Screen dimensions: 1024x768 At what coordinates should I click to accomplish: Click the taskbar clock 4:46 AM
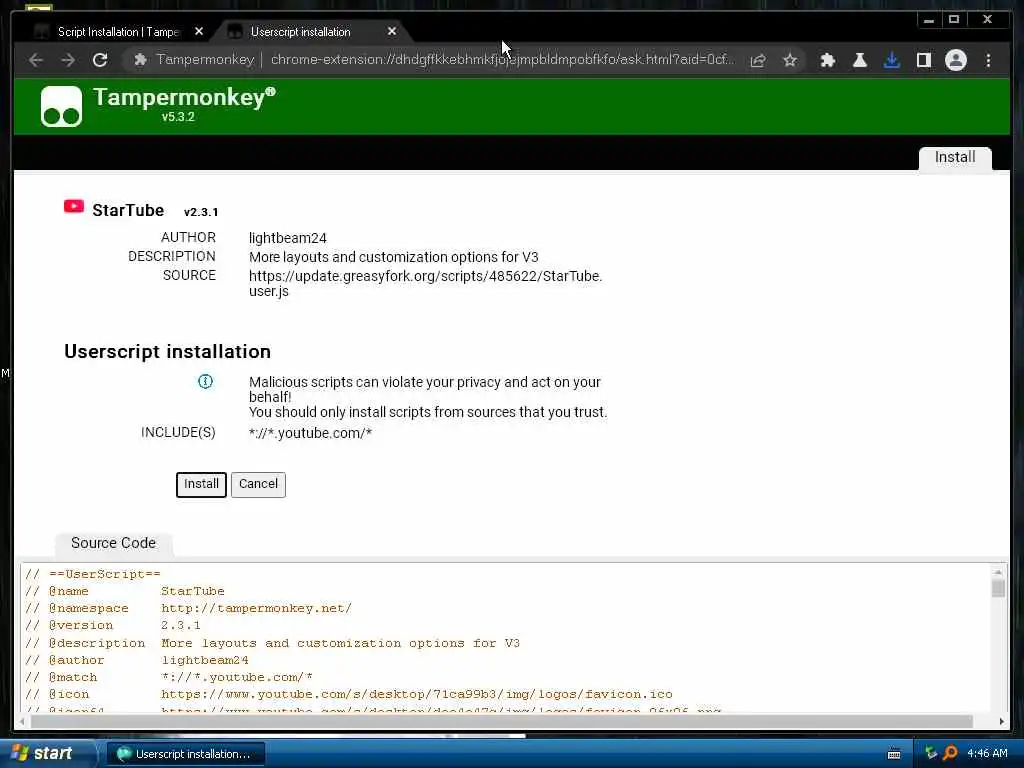coord(987,754)
